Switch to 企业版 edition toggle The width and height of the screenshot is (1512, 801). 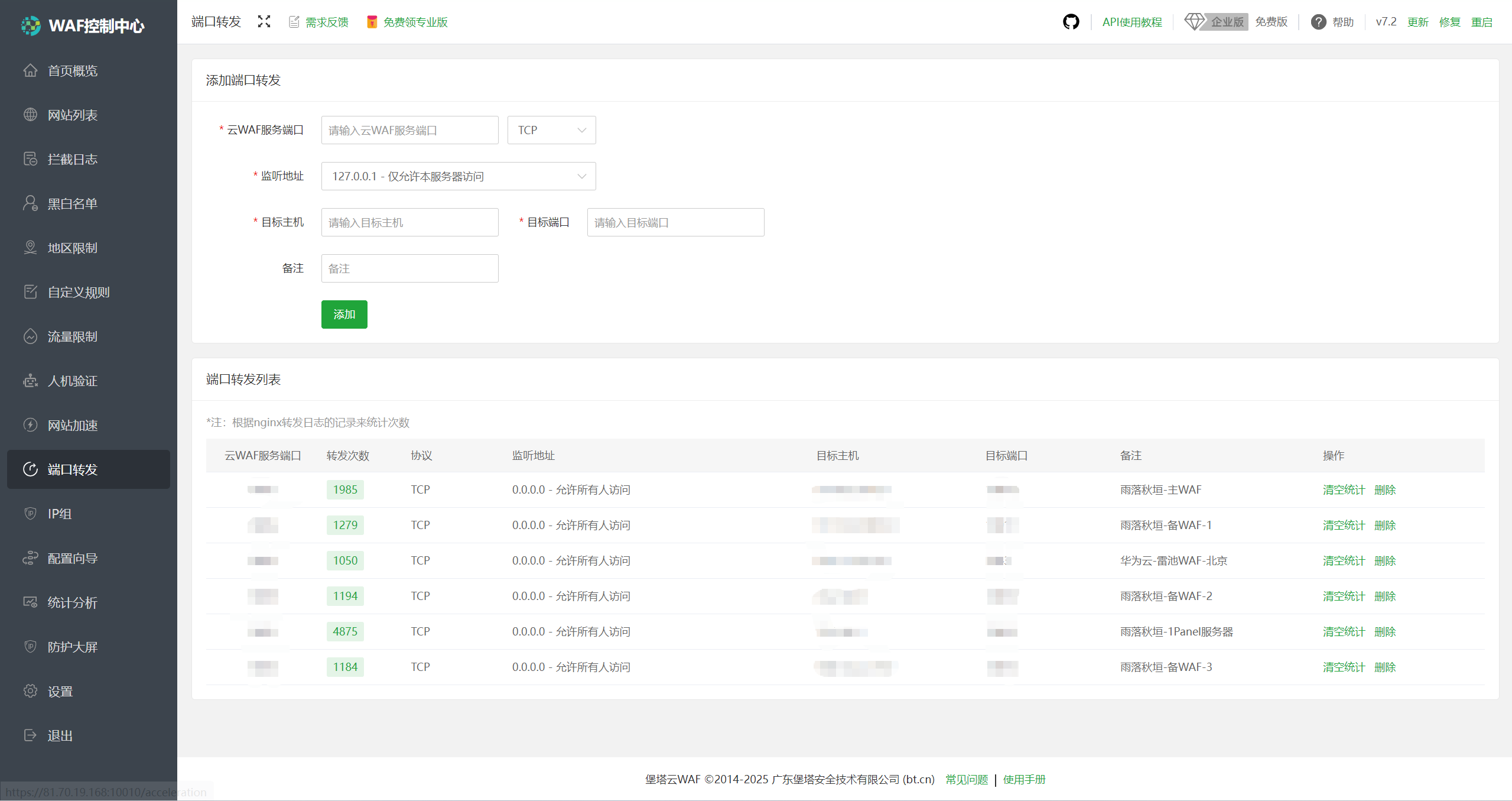click(x=1227, y=22)
